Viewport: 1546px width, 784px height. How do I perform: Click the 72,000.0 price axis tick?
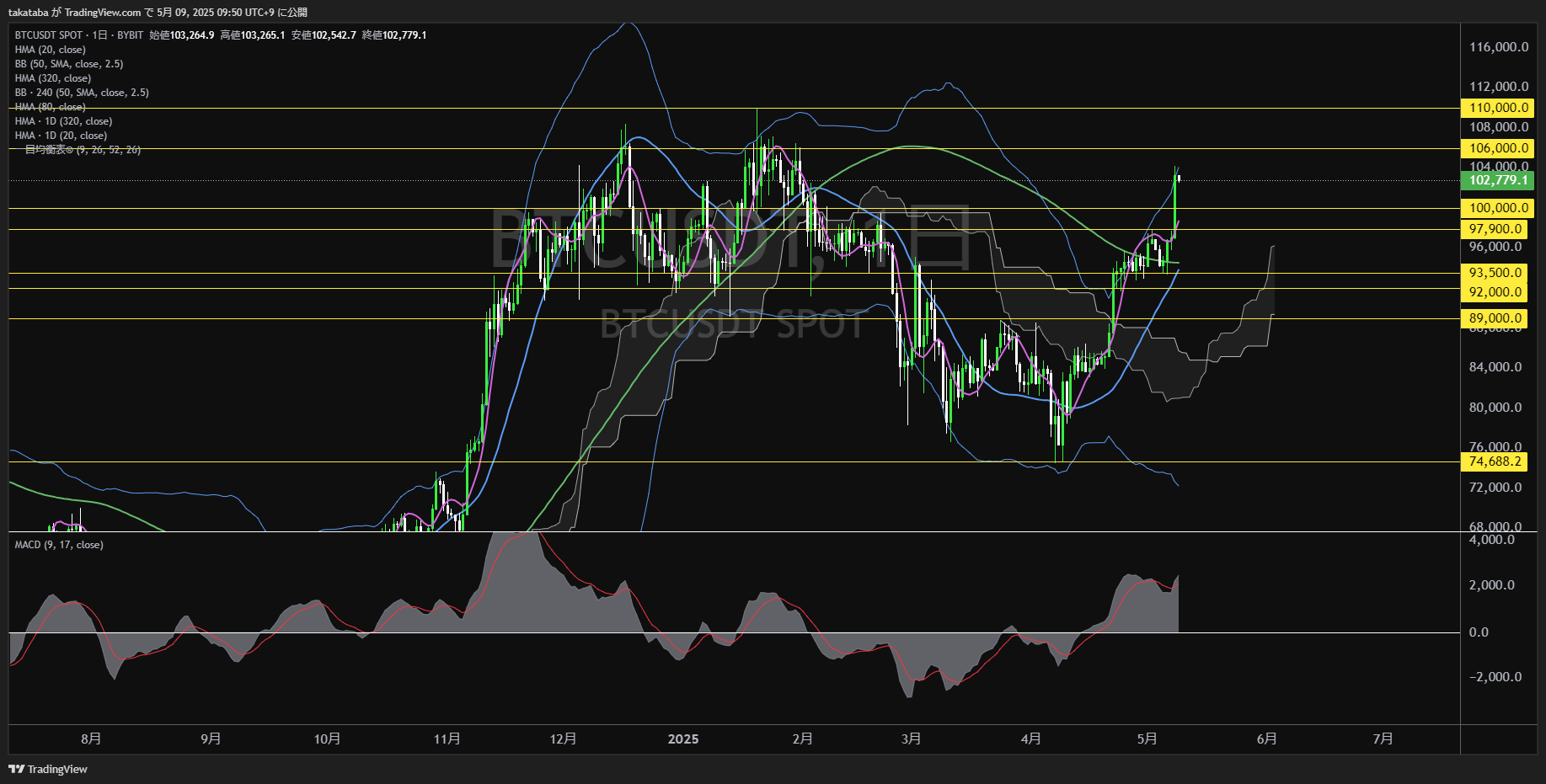click(1495, 488)
